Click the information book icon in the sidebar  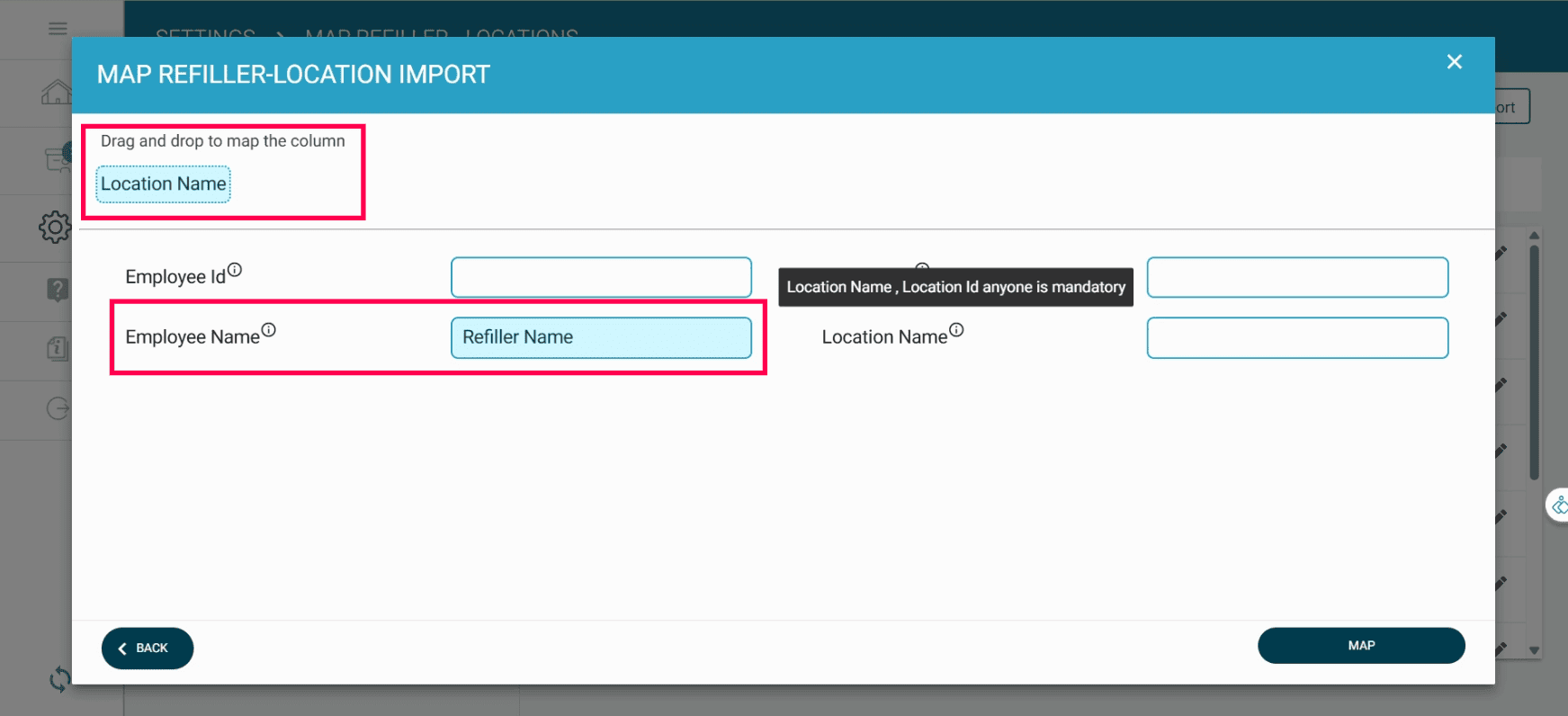tap(58, 349)
